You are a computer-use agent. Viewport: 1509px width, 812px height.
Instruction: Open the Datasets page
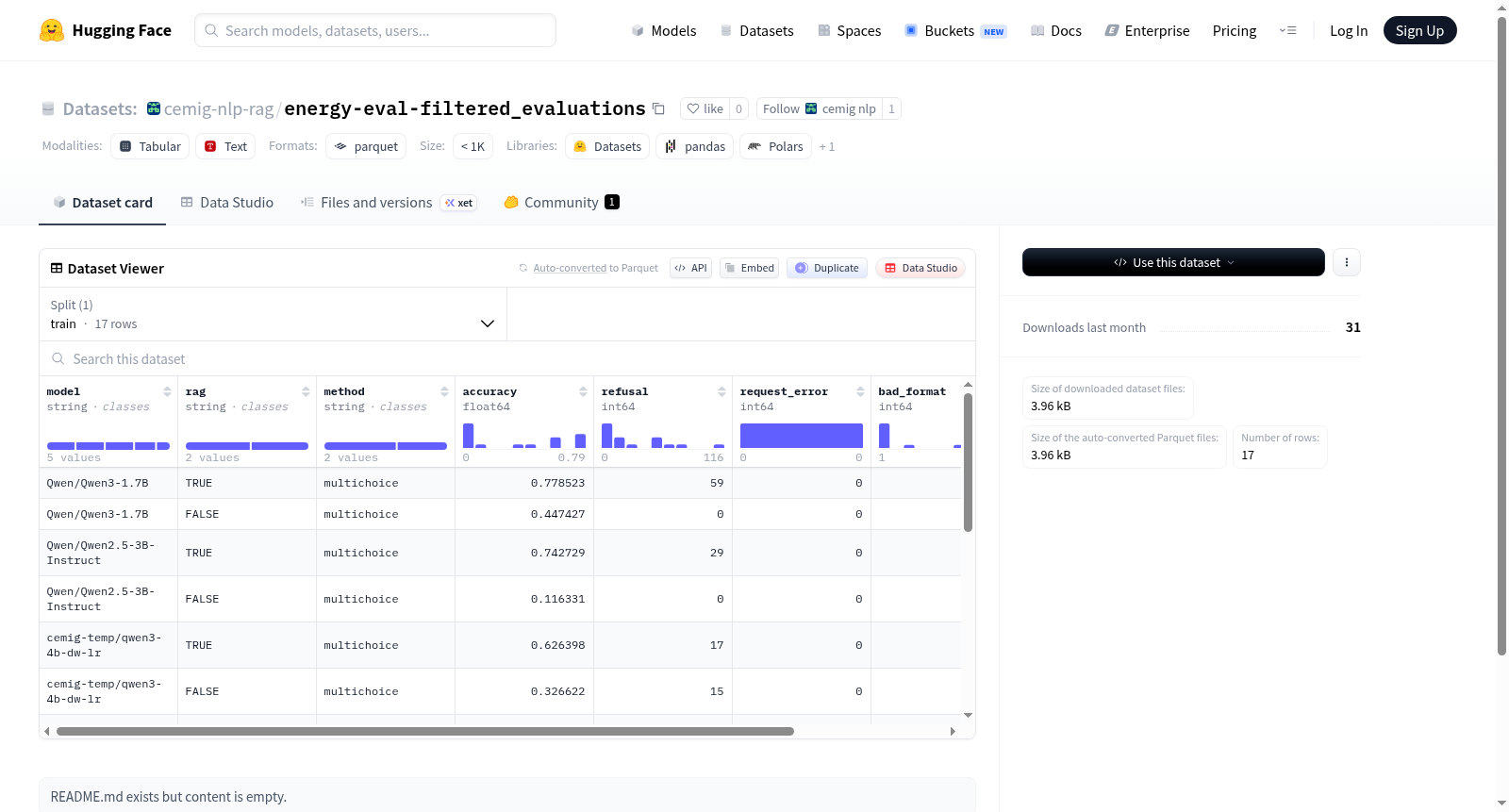[x=756, y=30]
